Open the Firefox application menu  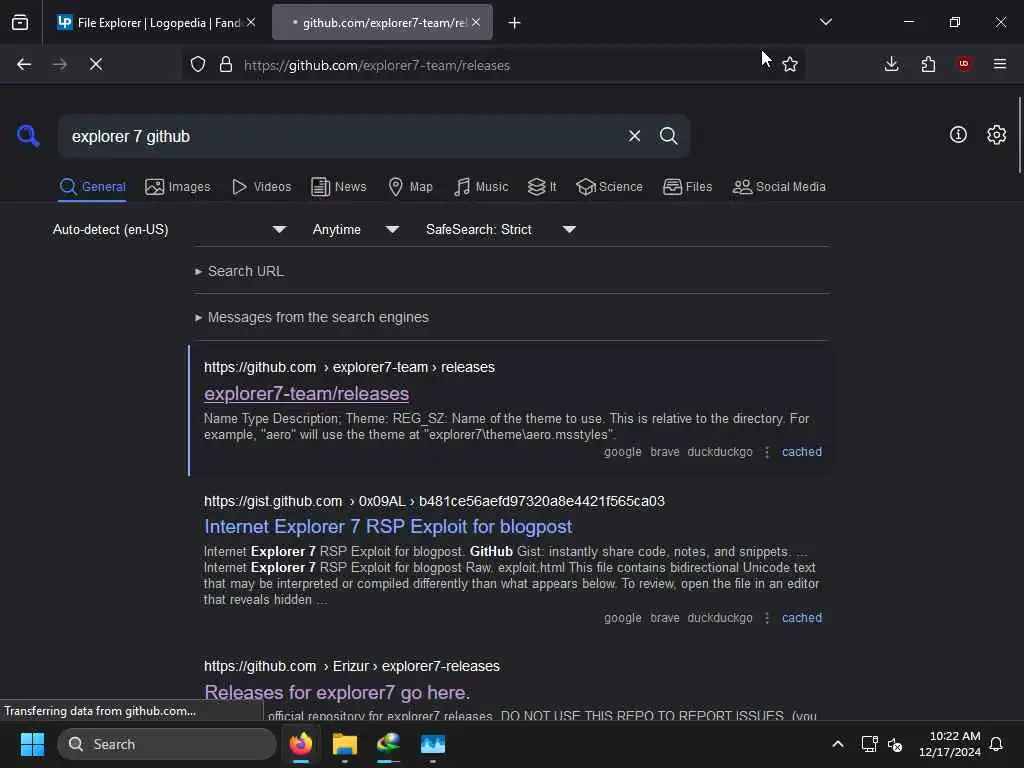[1000, 64]
